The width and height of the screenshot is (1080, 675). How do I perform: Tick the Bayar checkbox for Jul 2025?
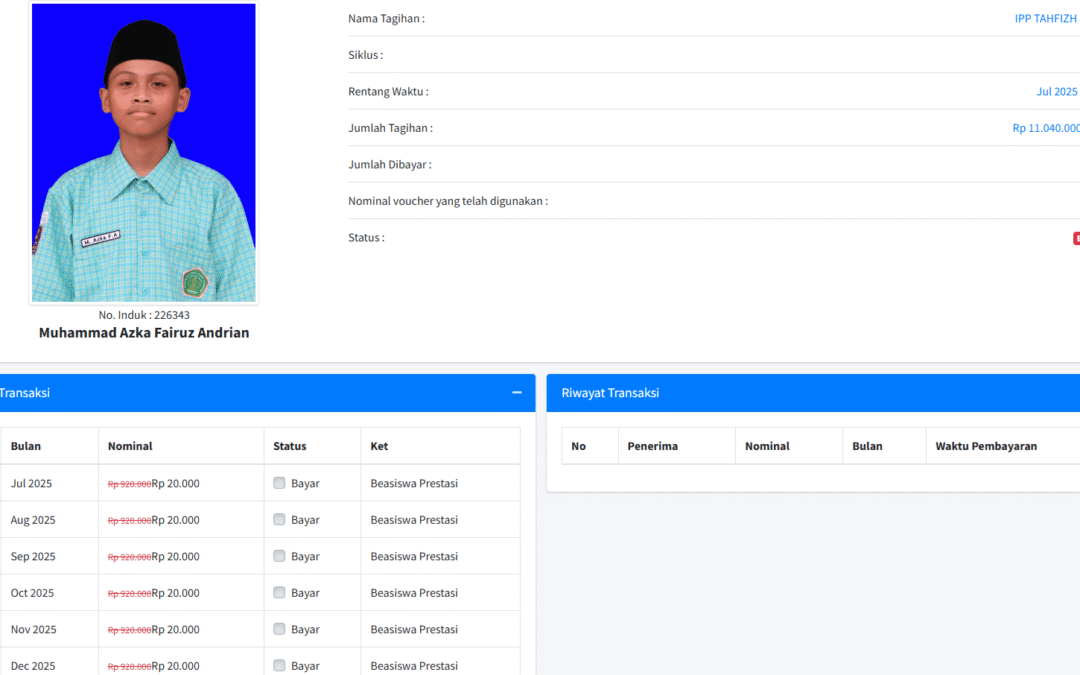(279, 483)
